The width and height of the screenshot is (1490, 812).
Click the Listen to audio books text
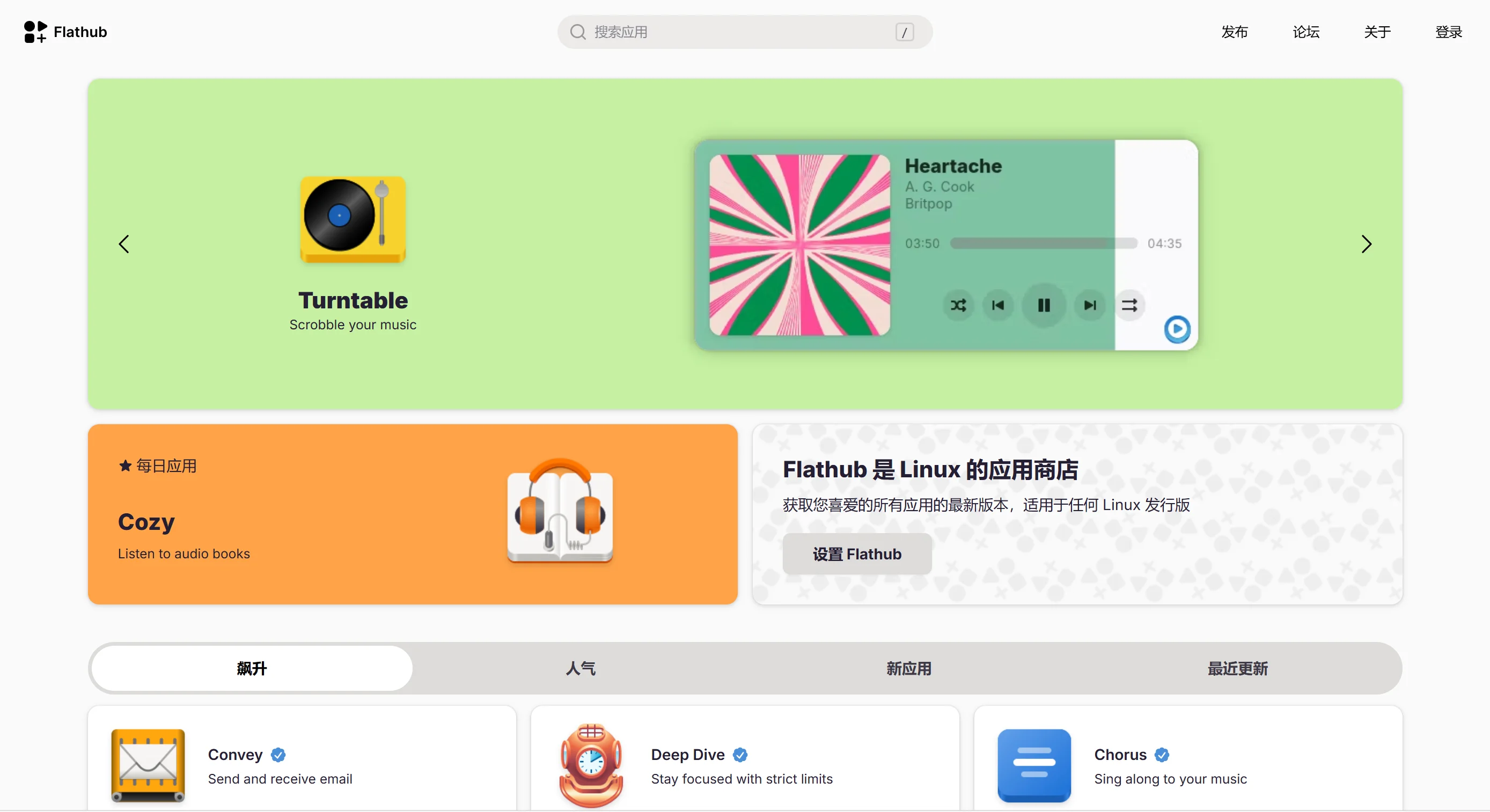(184, 553)
